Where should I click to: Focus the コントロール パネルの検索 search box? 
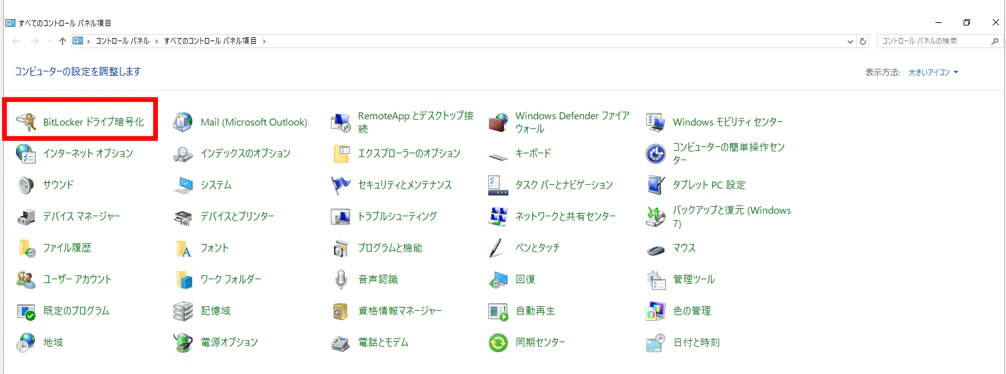click(938, 40)
